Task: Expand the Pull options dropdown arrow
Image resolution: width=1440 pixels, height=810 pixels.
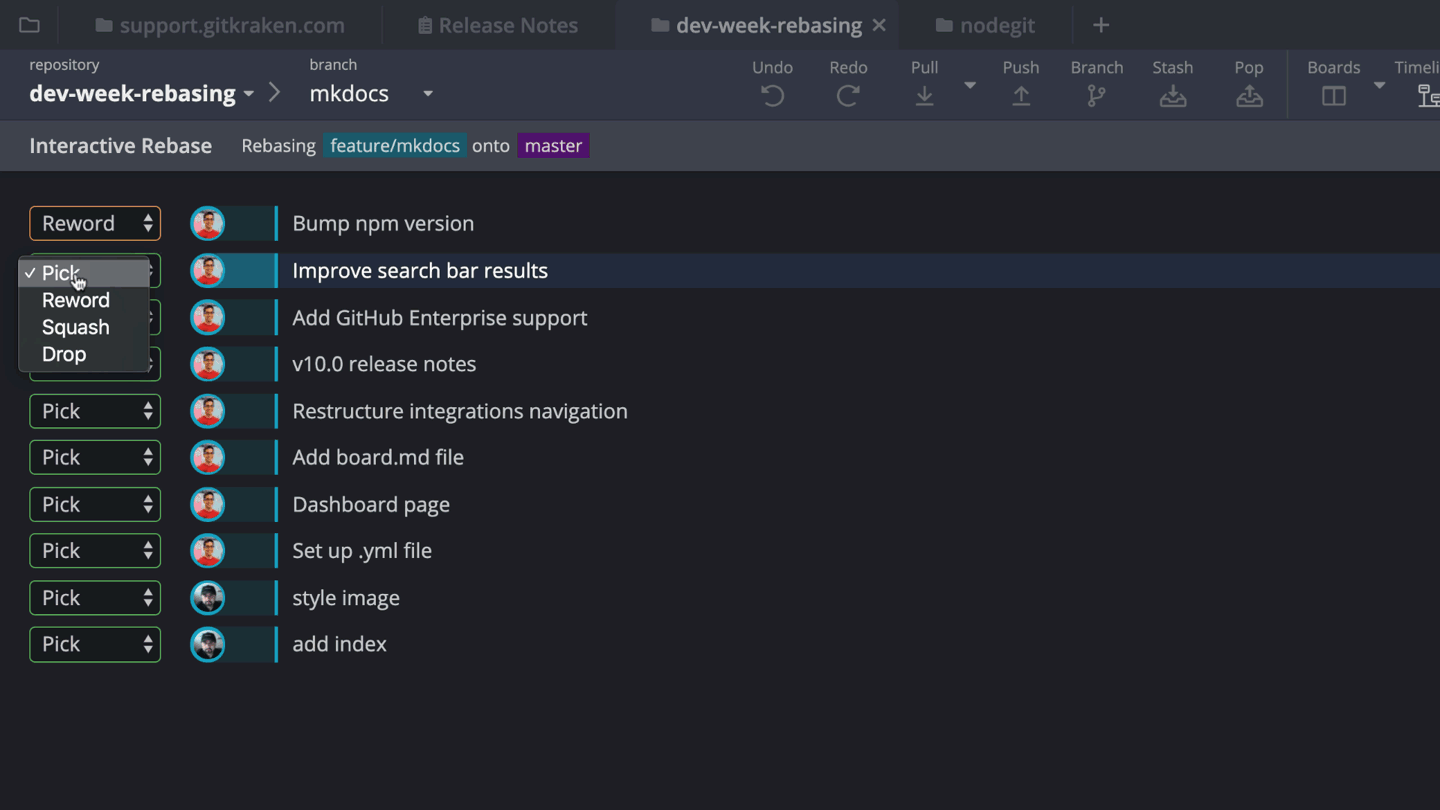Action: pyautogui.click(x=969, y=86)
